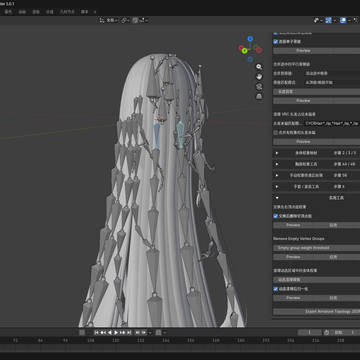Click the current frame number field
Screen dimensions: 360x360
[310, 332]
